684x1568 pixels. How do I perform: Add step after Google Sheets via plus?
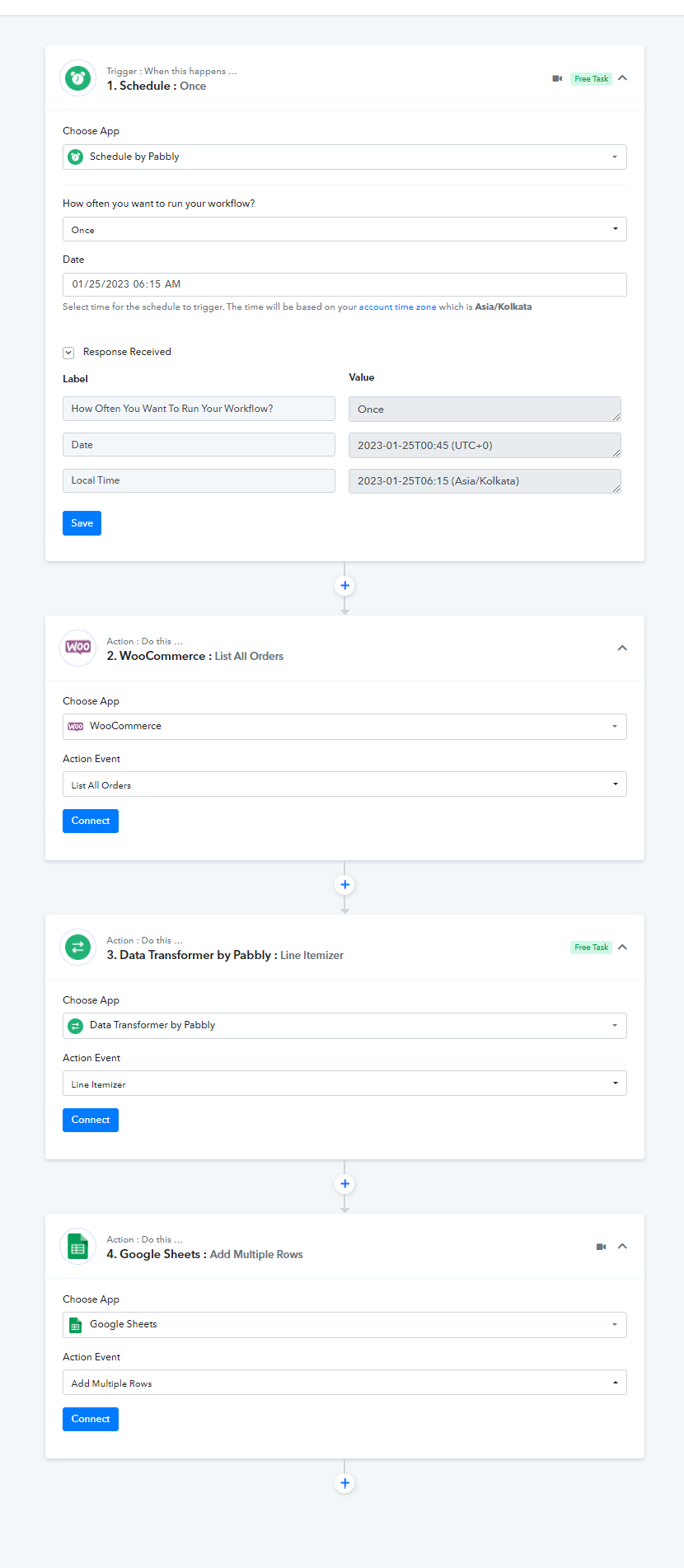(x=344, y=1483)
